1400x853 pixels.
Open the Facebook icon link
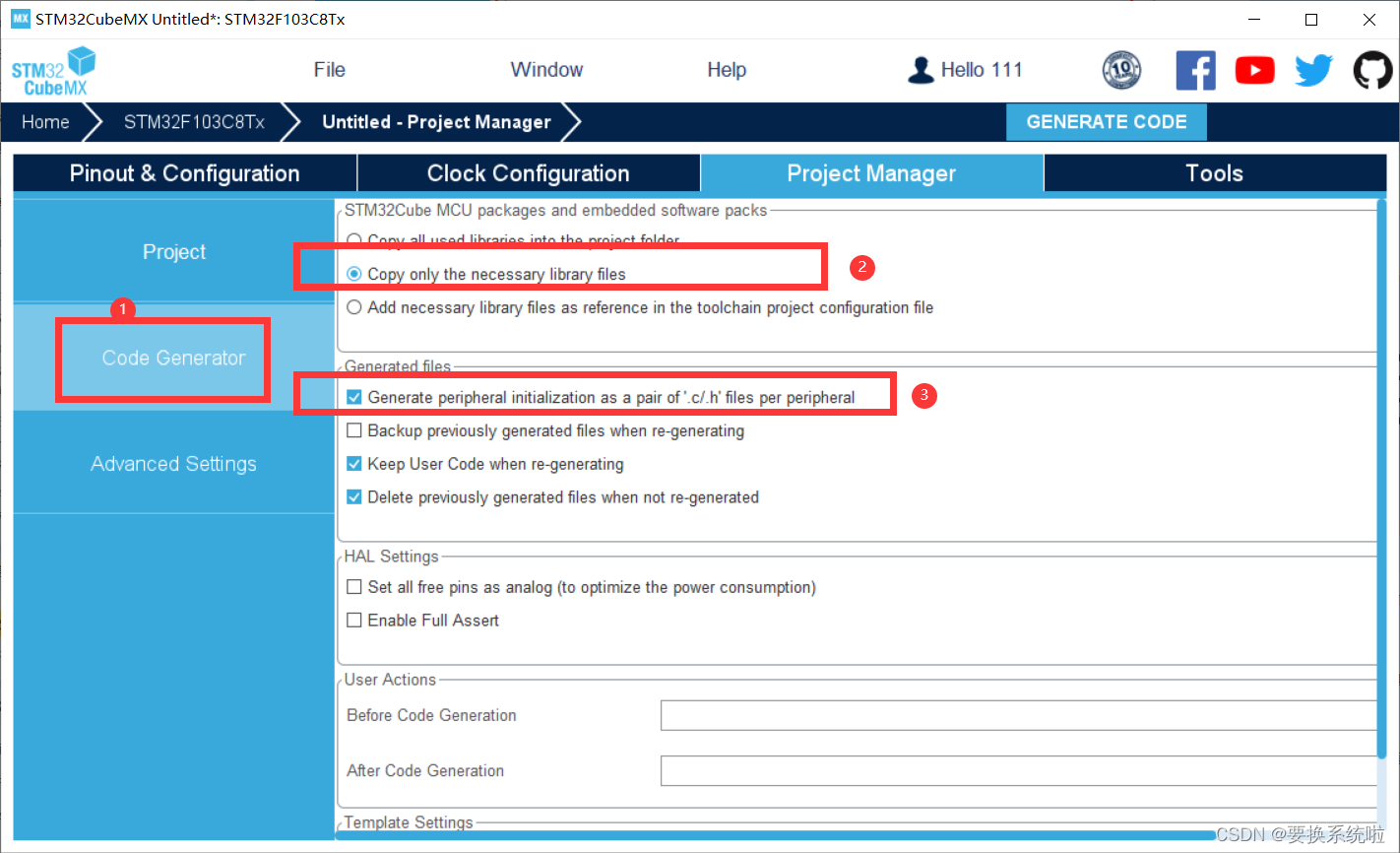coord(1195,71)
